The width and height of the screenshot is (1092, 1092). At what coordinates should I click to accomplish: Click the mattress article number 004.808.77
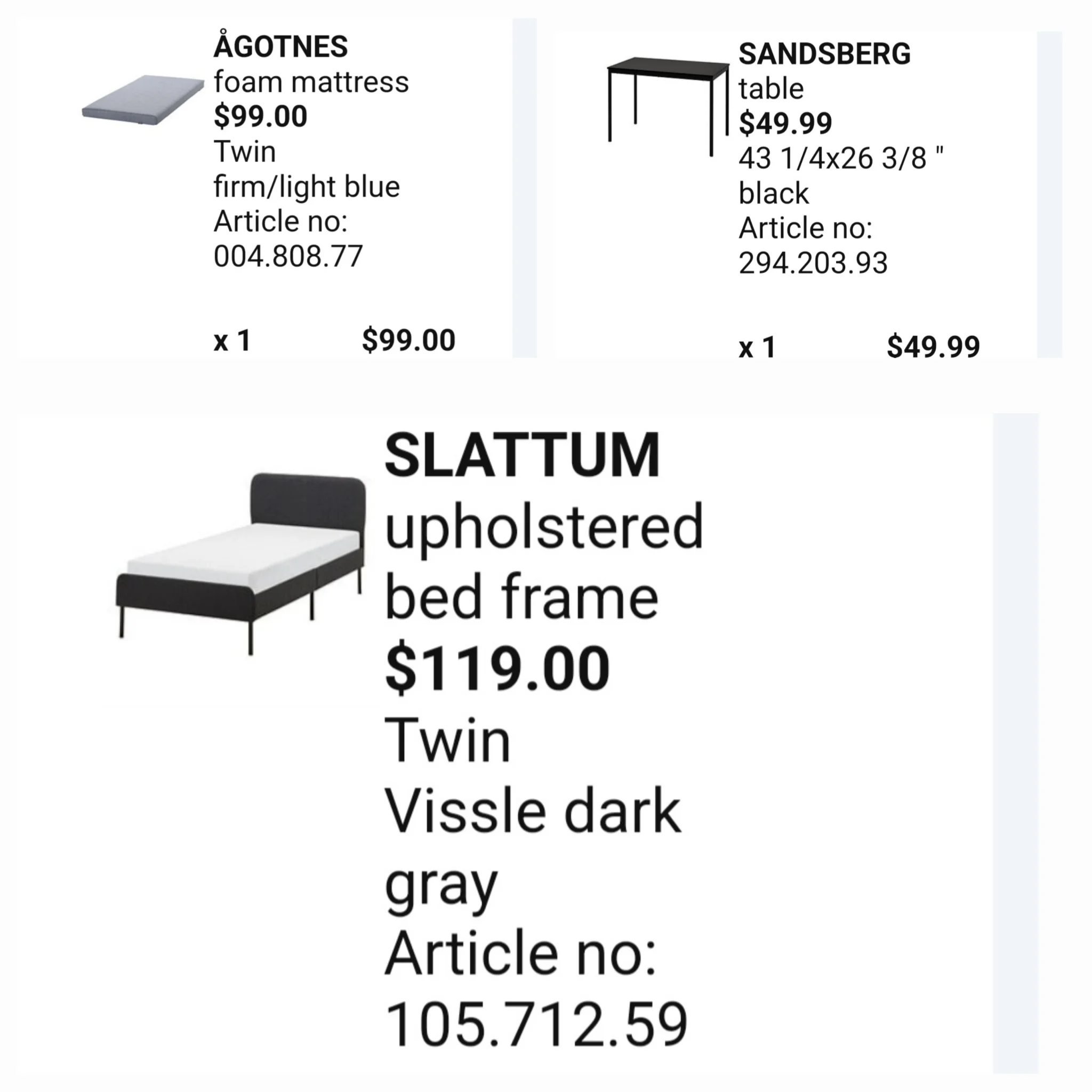[288, 256]
